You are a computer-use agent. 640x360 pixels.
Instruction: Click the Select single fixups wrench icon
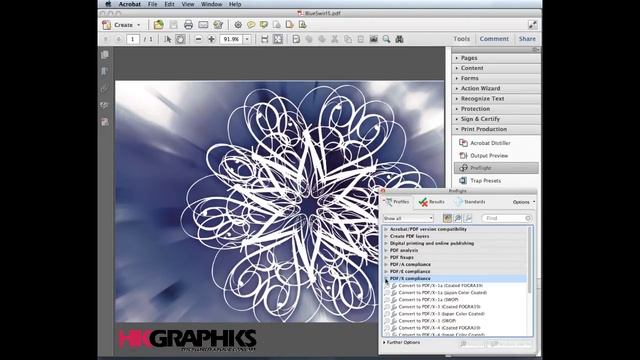click(x=468, y=218)
